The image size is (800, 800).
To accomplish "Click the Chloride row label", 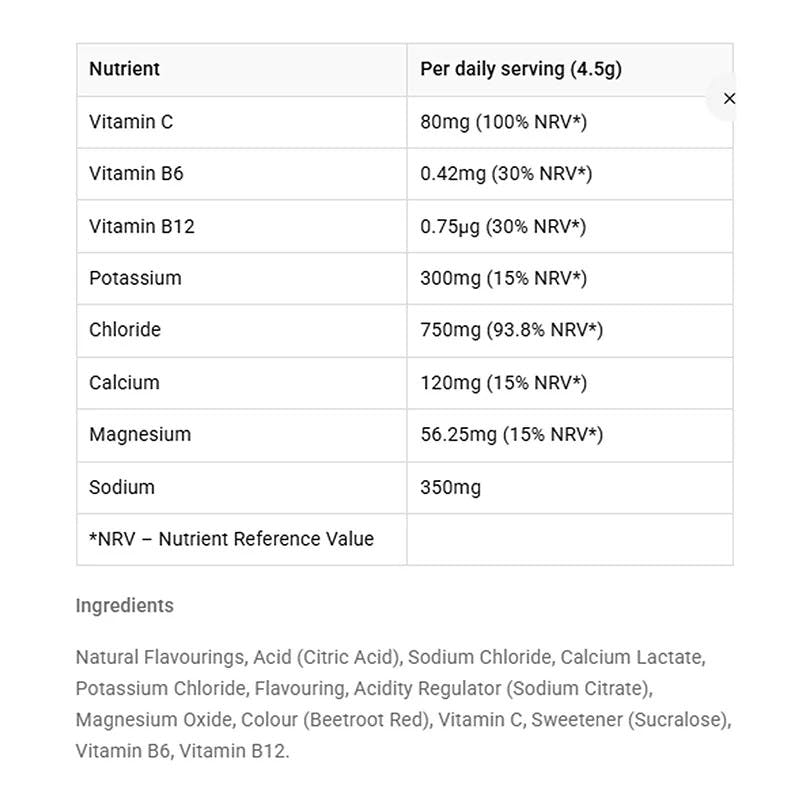I will (x=125, y=330).
